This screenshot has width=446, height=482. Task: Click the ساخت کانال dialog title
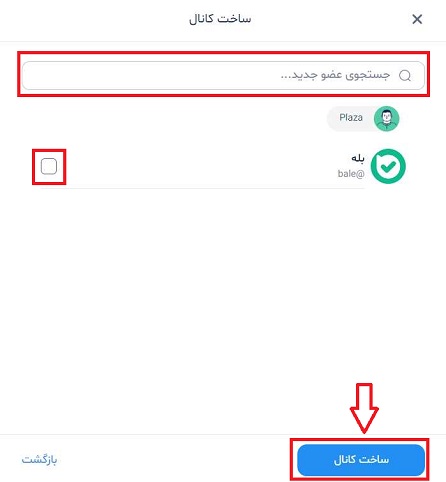(220, 19)
